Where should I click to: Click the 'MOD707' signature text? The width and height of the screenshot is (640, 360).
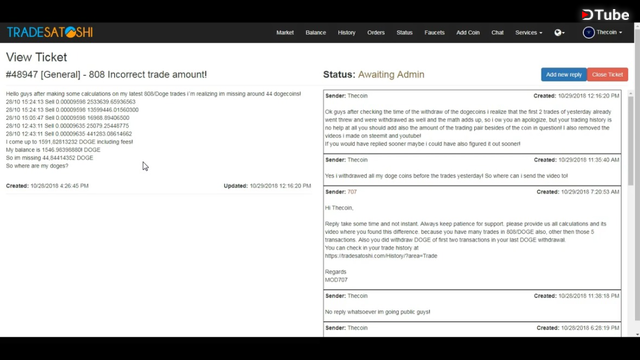(x=336, y=280)
